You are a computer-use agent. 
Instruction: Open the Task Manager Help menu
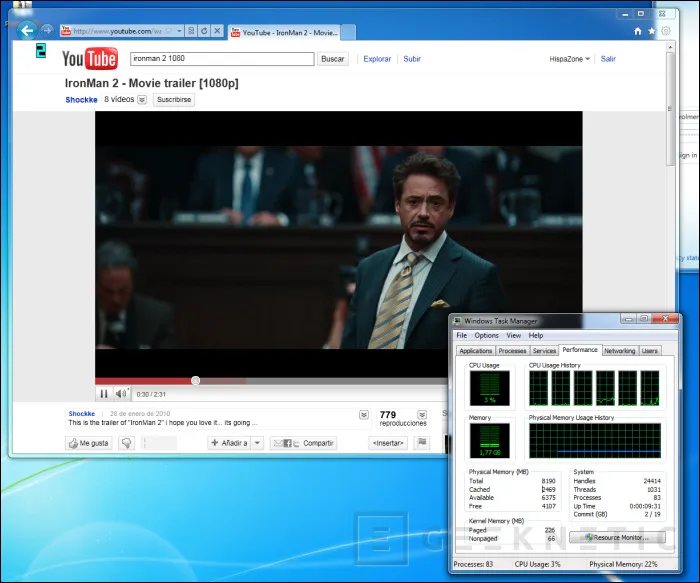click(x=536, y=335)
